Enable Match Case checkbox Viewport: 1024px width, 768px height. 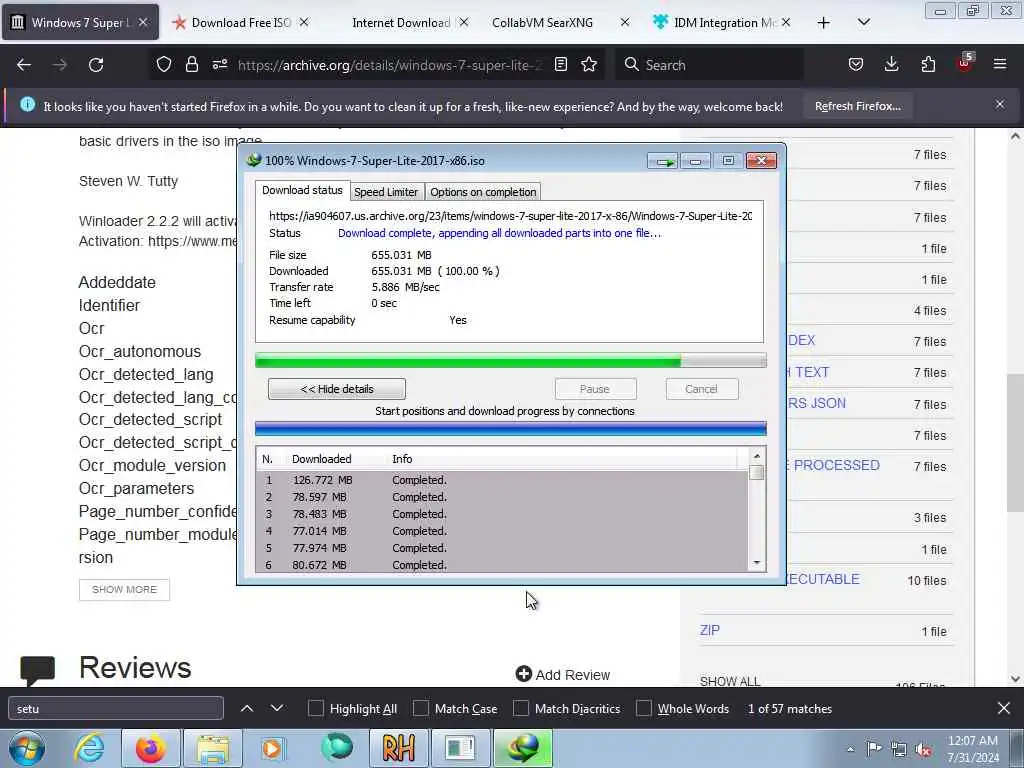click(x=421, y=709)
